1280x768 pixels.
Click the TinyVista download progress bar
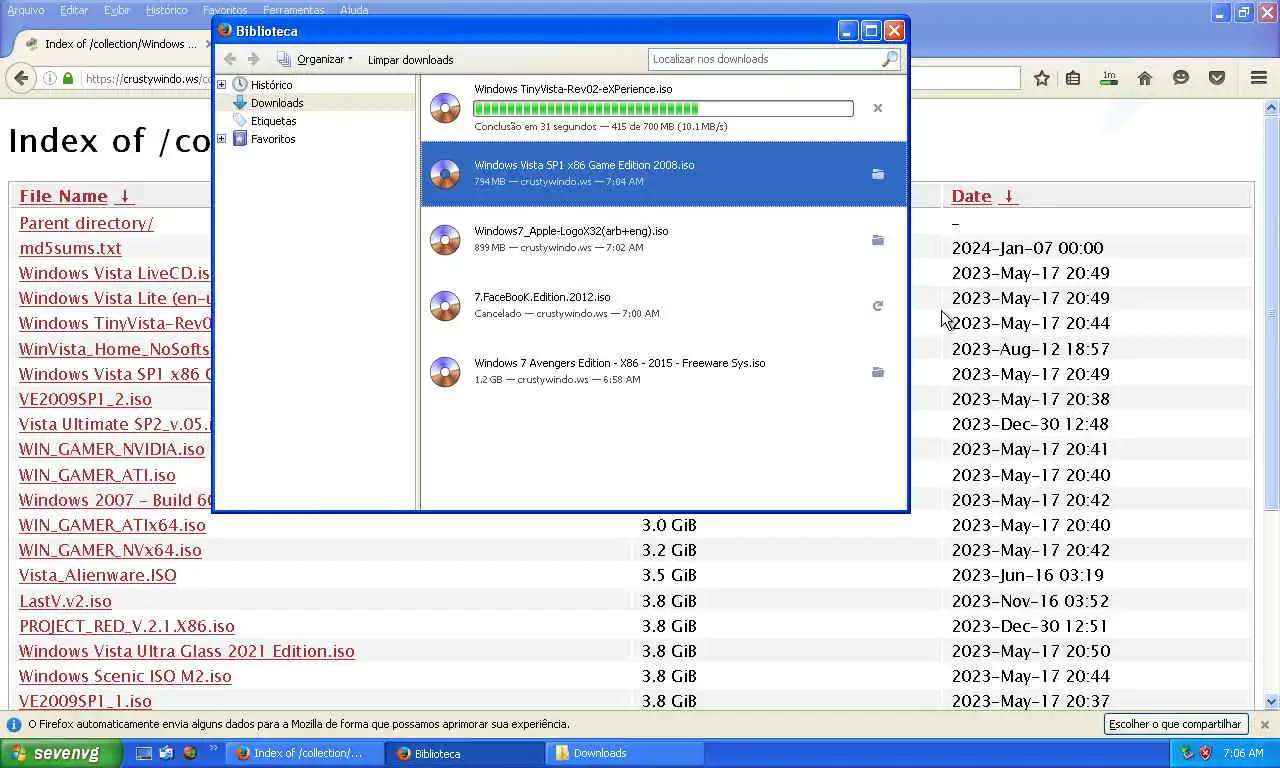(663, 108)
